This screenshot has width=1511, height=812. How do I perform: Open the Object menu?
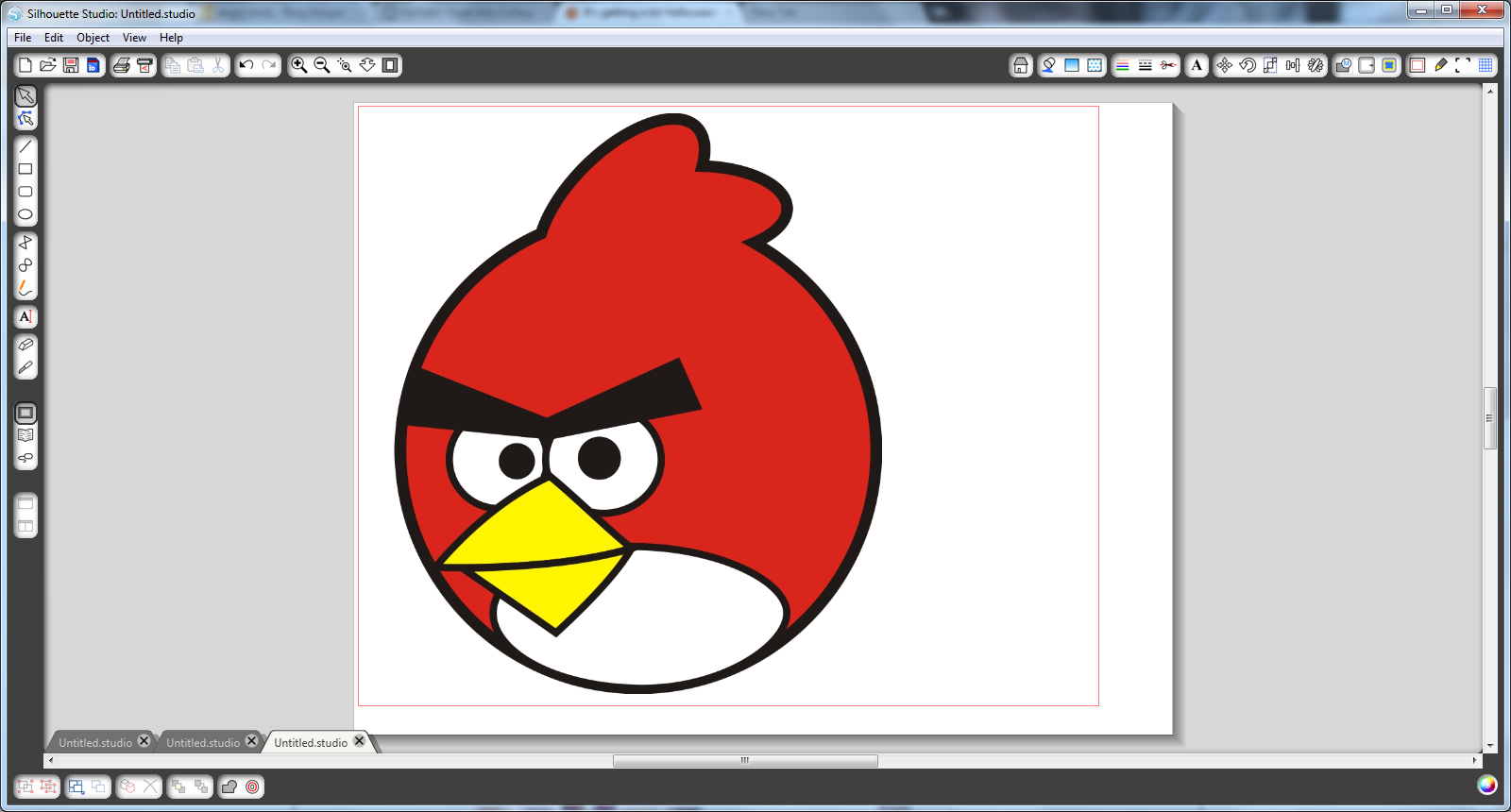coord(93,38)
